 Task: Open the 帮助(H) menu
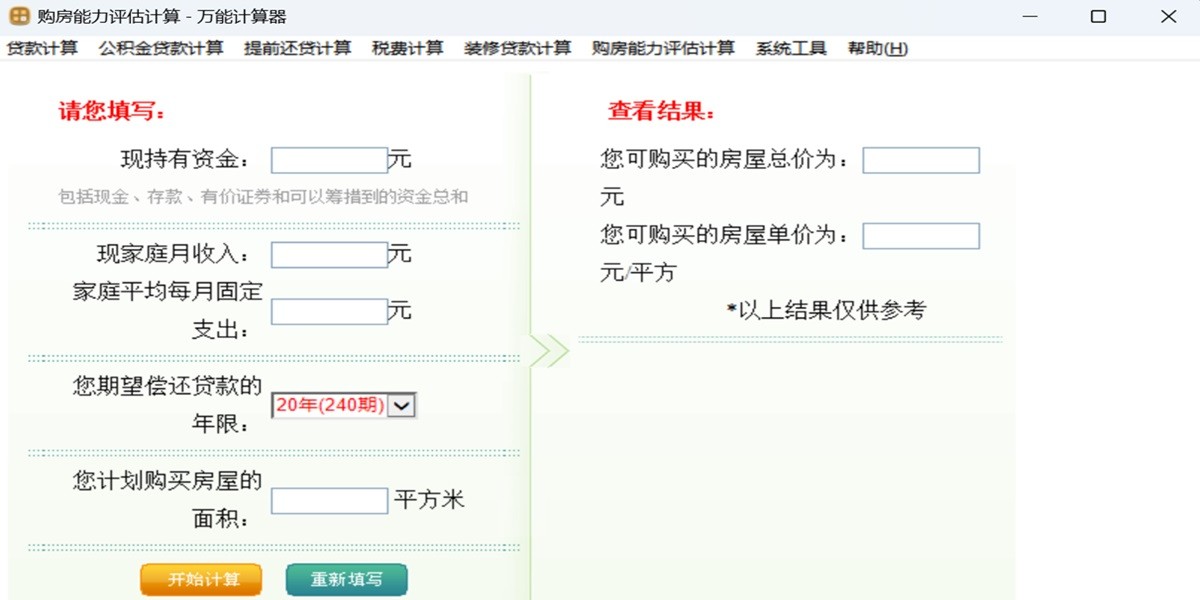pyautogui.click(x=877, y=48)
